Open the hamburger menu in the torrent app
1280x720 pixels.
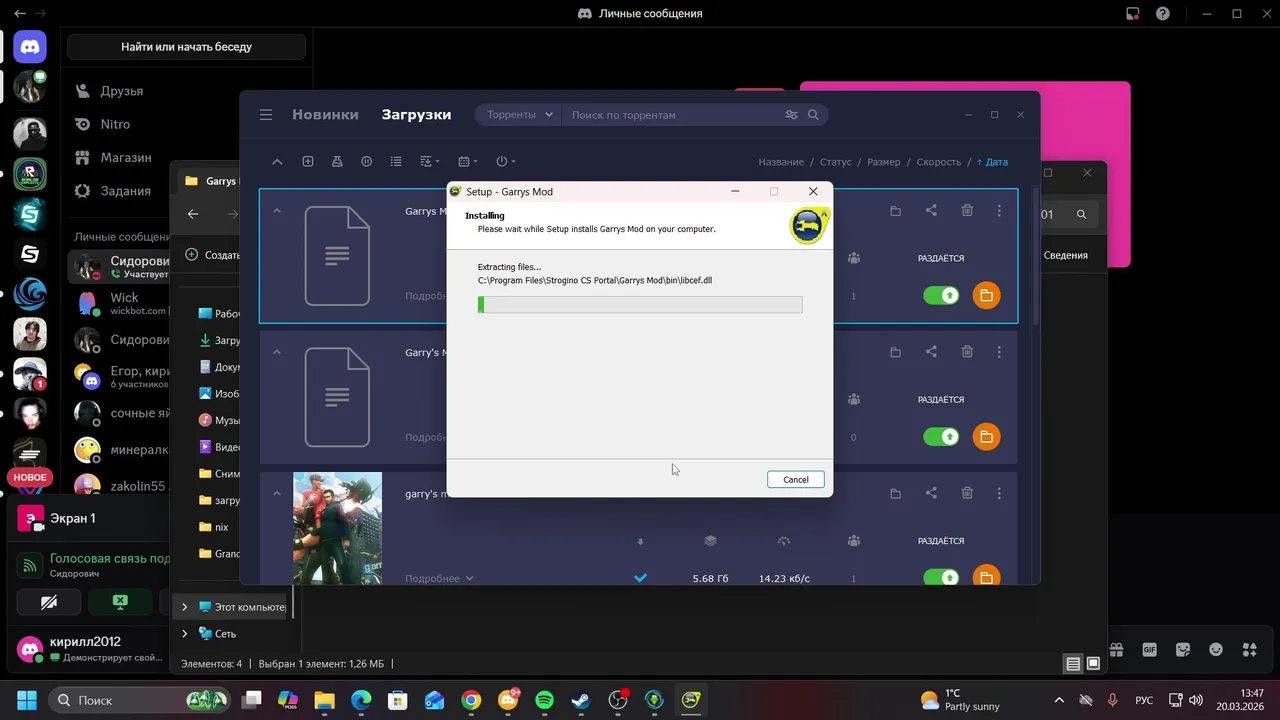[266, 115]
